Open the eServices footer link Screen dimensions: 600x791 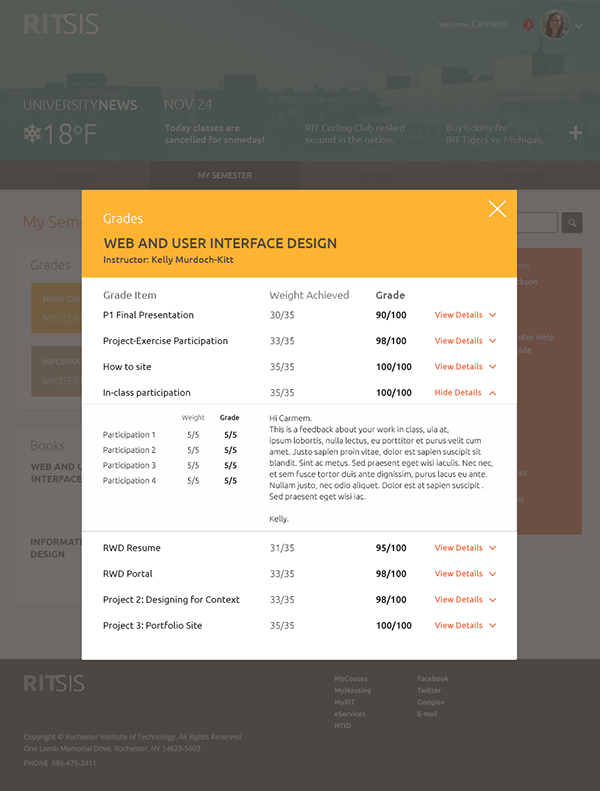click(350, 714)
